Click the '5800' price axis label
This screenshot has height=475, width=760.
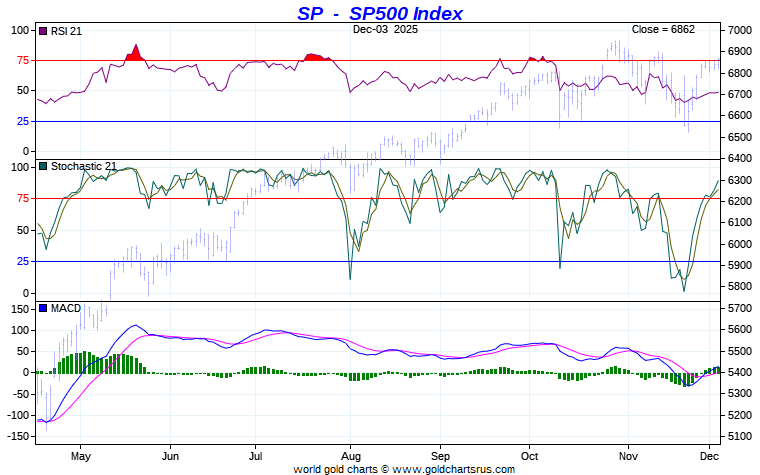[740, 286]
